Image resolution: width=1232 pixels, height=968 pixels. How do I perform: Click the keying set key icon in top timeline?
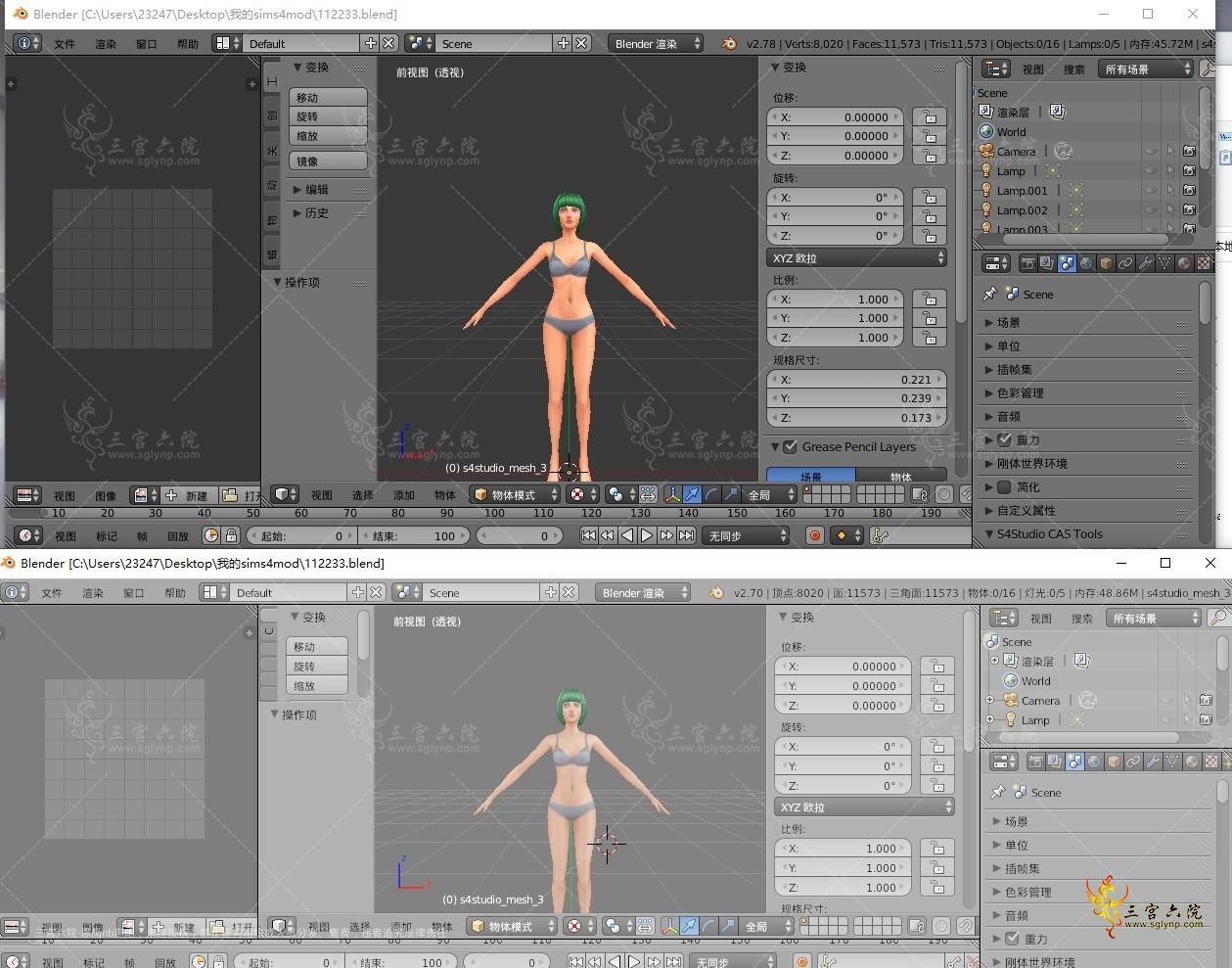pos(880,535)
